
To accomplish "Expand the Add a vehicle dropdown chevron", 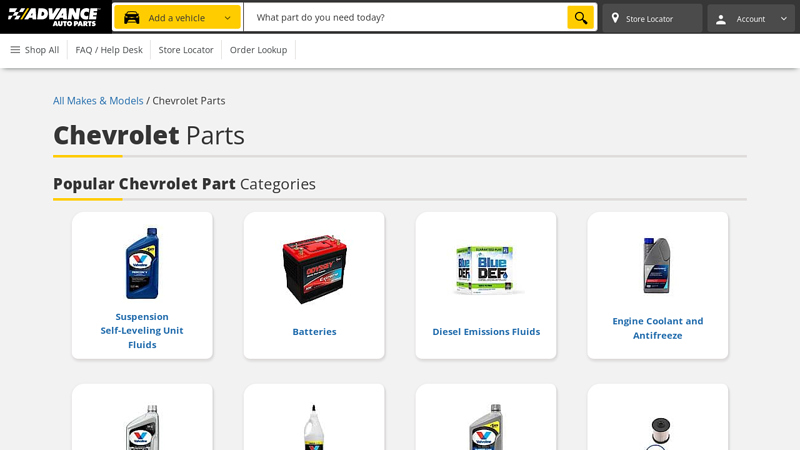I will click(228, 18).
